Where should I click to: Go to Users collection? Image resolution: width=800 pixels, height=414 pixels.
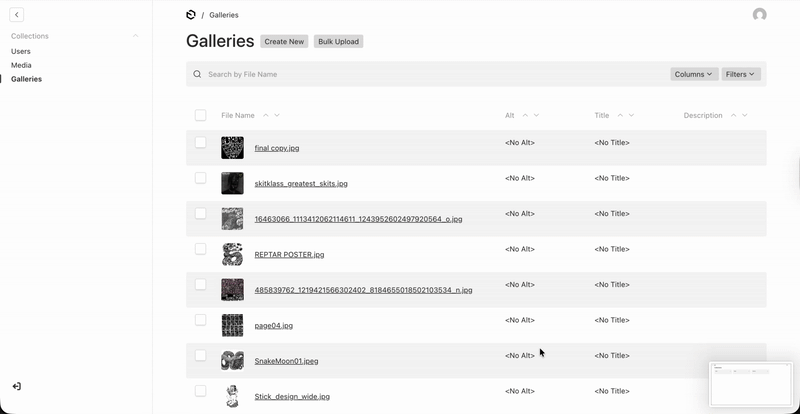point(21,51)
